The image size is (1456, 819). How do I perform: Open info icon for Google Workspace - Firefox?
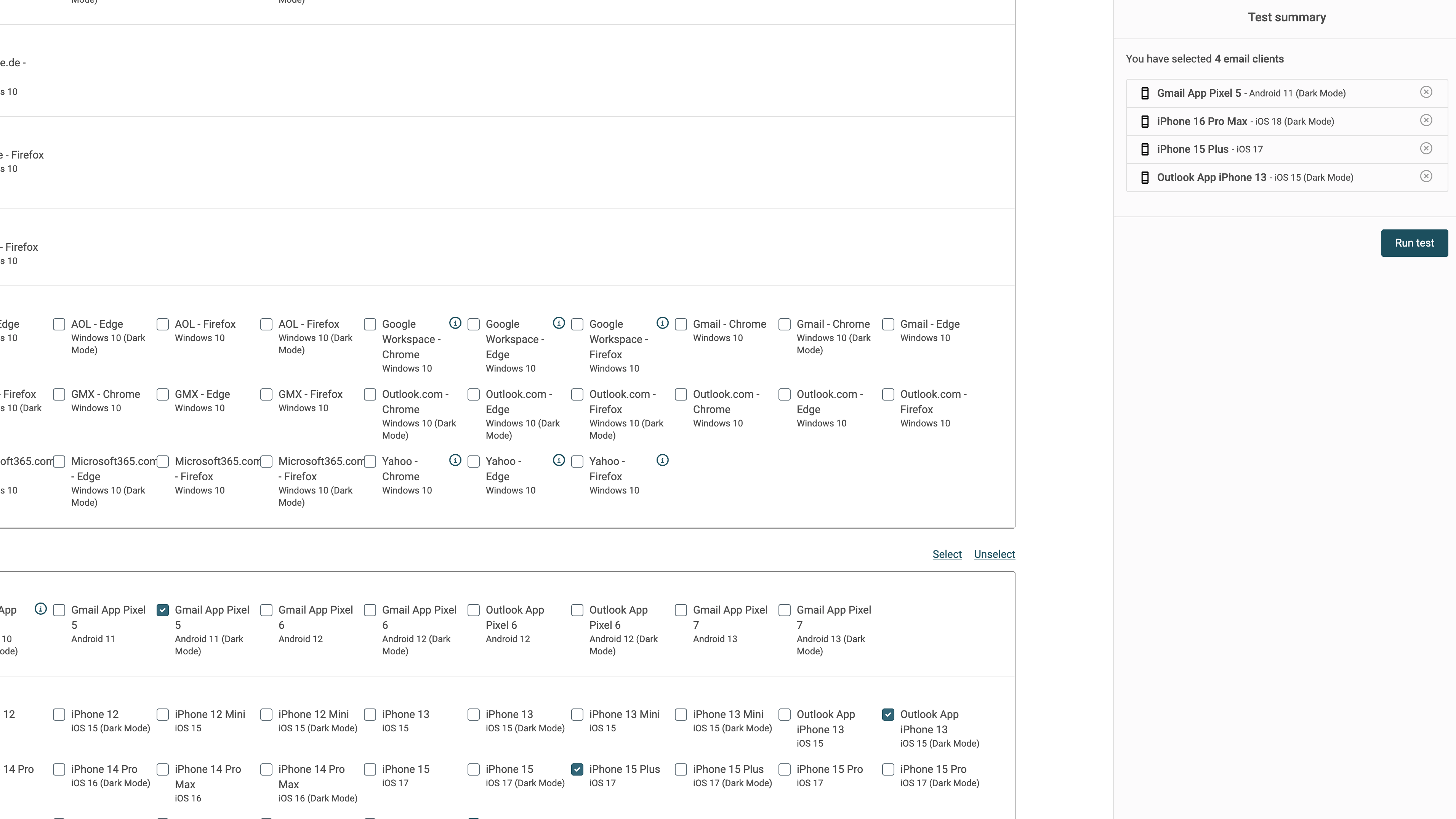(662, 323)
